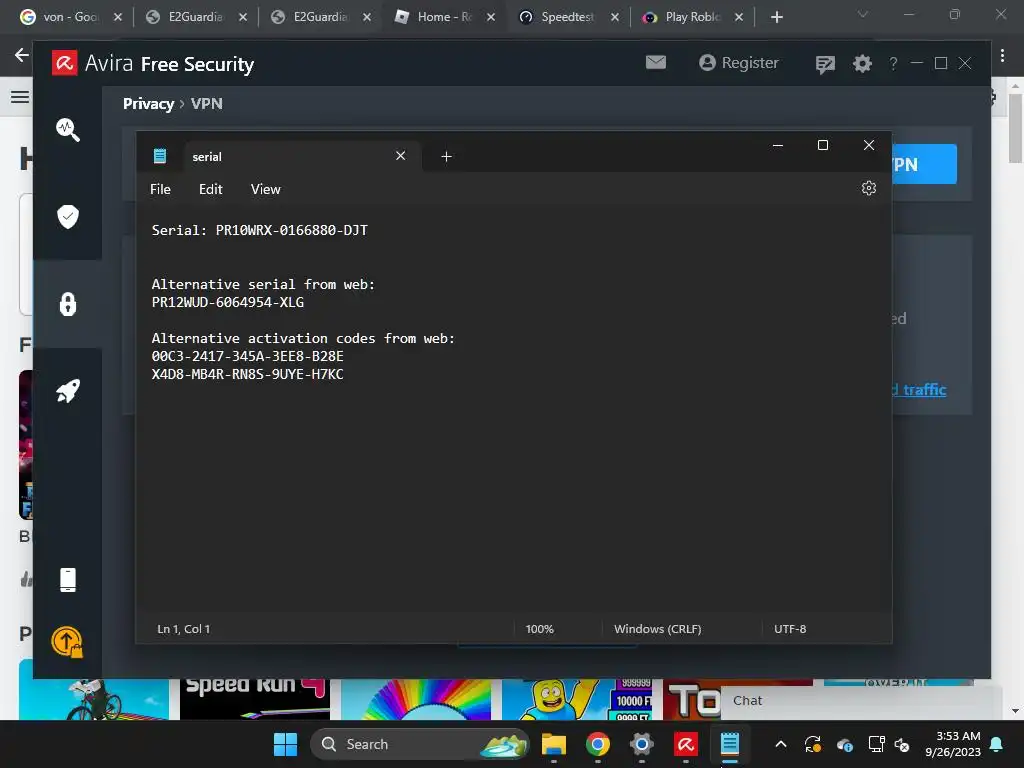Show hidden system tray icons
This screenshot has width=1024, height=768.
tap(780, 744)
